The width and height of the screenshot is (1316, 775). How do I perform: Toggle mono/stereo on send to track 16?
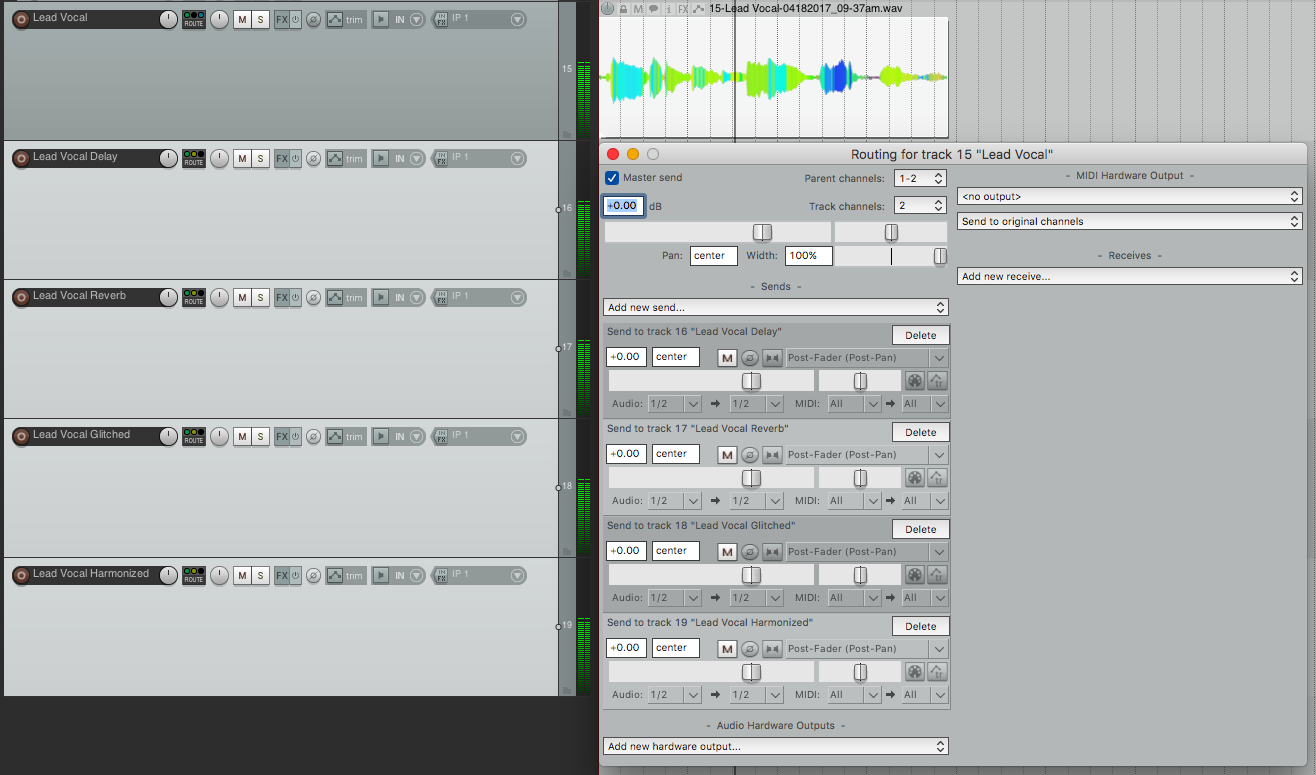click(772, 357)
